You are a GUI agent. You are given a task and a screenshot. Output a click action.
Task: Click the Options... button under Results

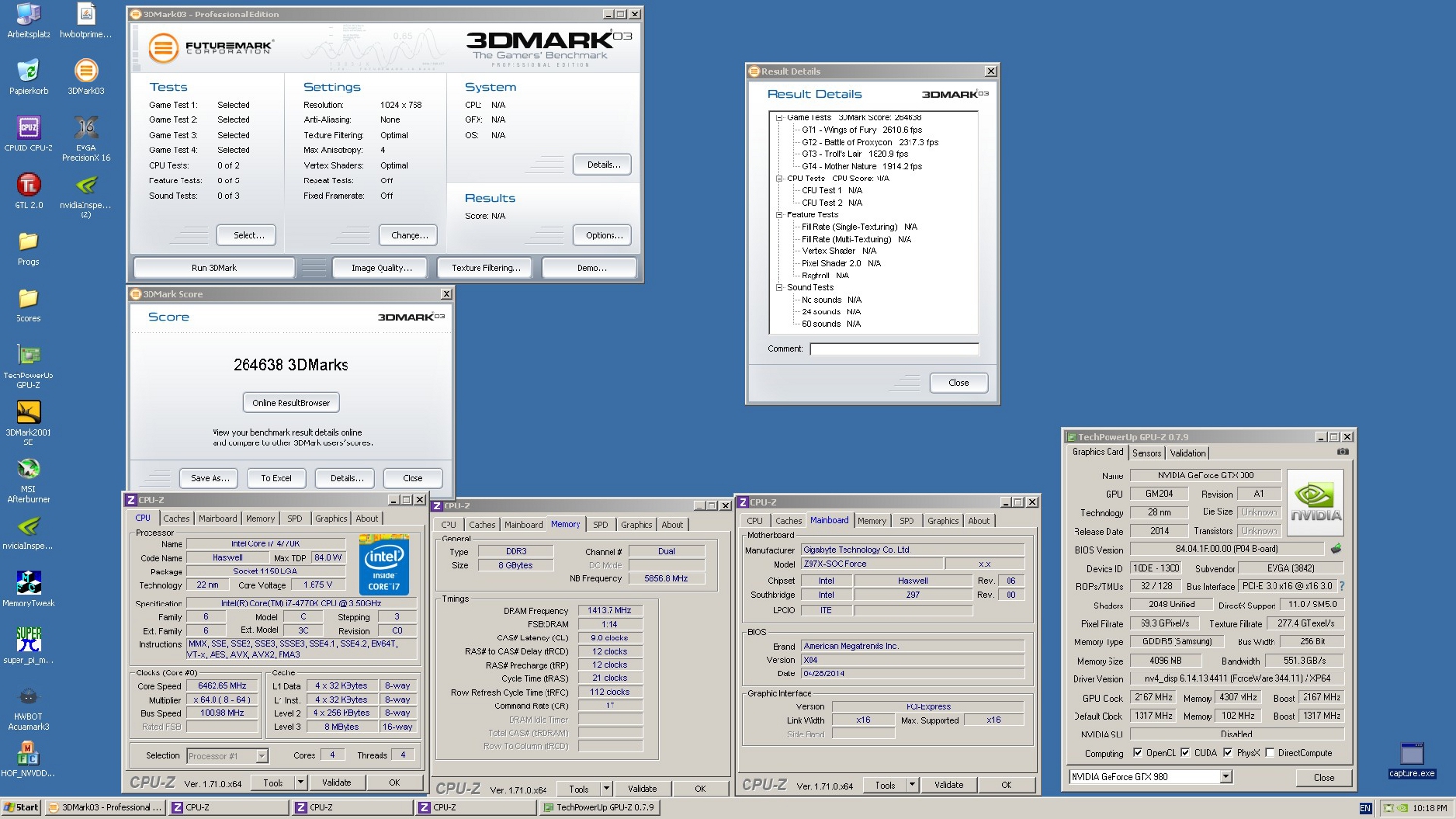click(x=604, y=235)
